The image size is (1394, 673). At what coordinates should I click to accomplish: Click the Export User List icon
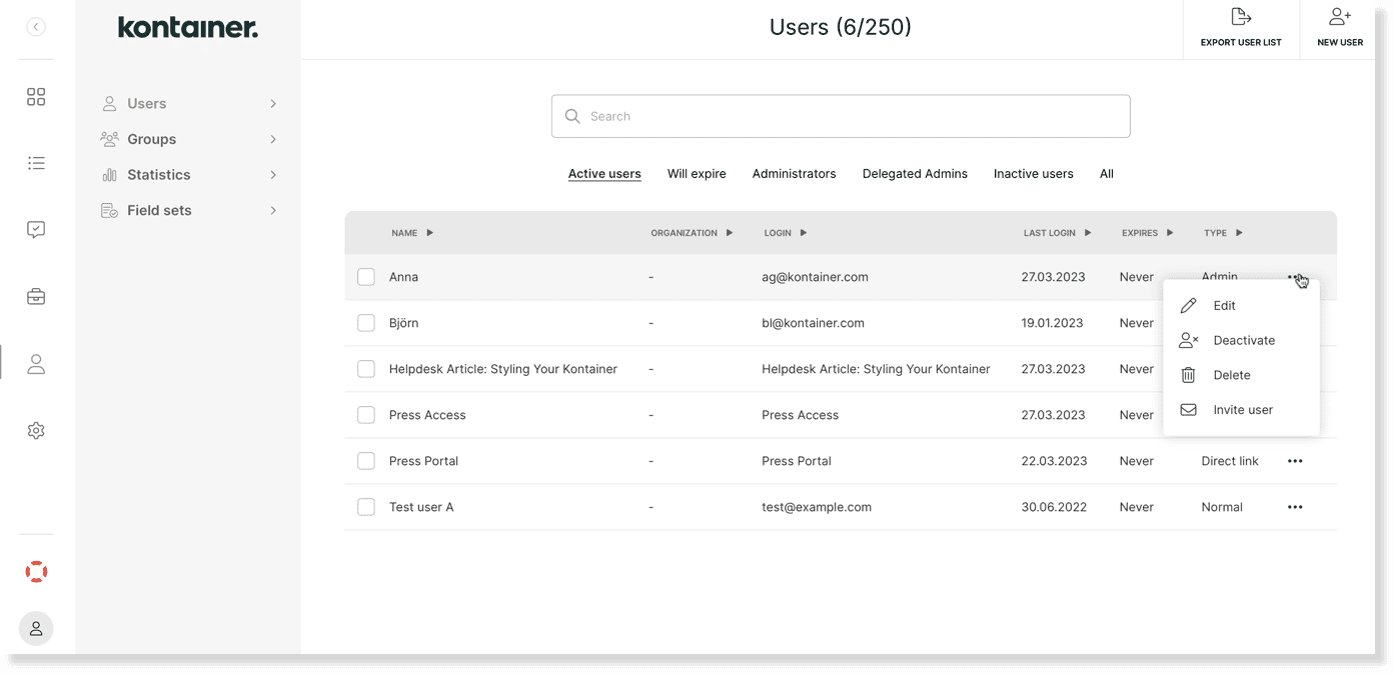(1240, 16)
